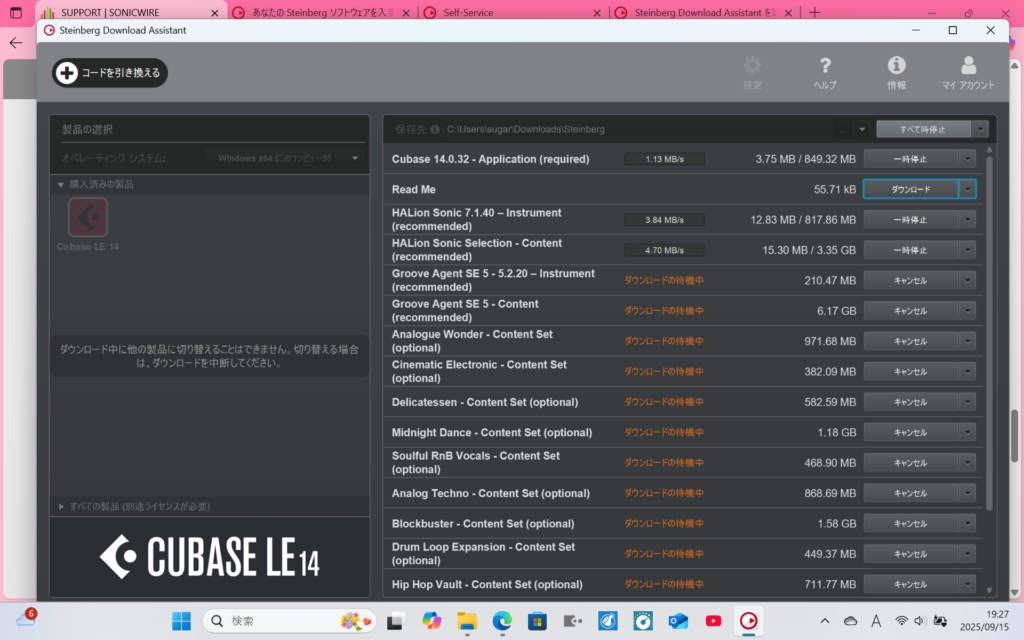Viewport: 1024px width, 640px height.
Task: Click the Windows Start button
Action: point(181,621)
